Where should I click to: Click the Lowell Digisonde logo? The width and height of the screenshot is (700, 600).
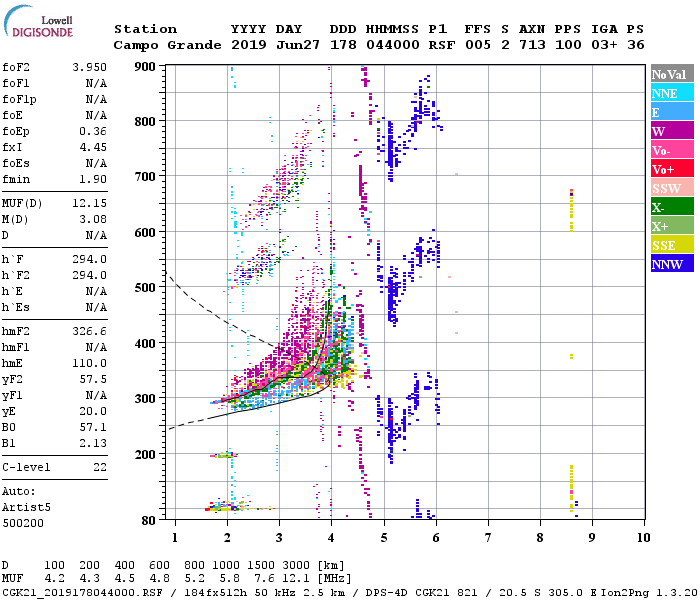coord(38,21)
